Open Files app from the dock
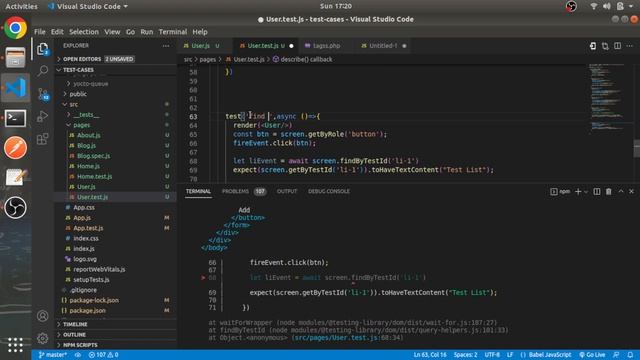This screenshot has width=640, height=360. point(16,58)
